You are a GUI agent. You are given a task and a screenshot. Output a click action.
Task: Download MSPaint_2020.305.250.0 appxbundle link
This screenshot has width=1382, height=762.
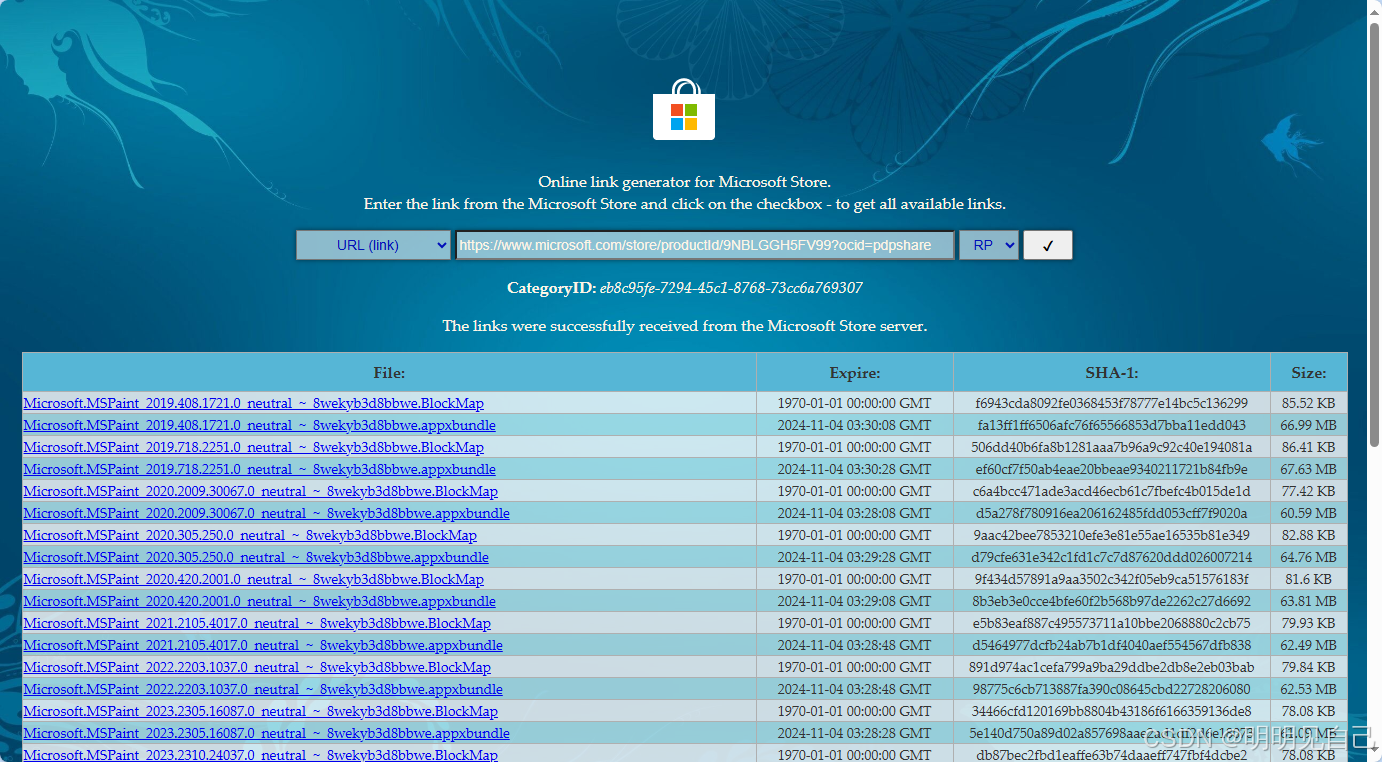(x=256, y=557)
